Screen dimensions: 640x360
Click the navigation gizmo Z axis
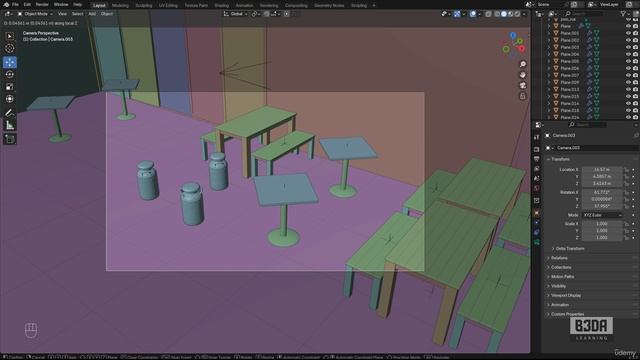pos(513,36)
